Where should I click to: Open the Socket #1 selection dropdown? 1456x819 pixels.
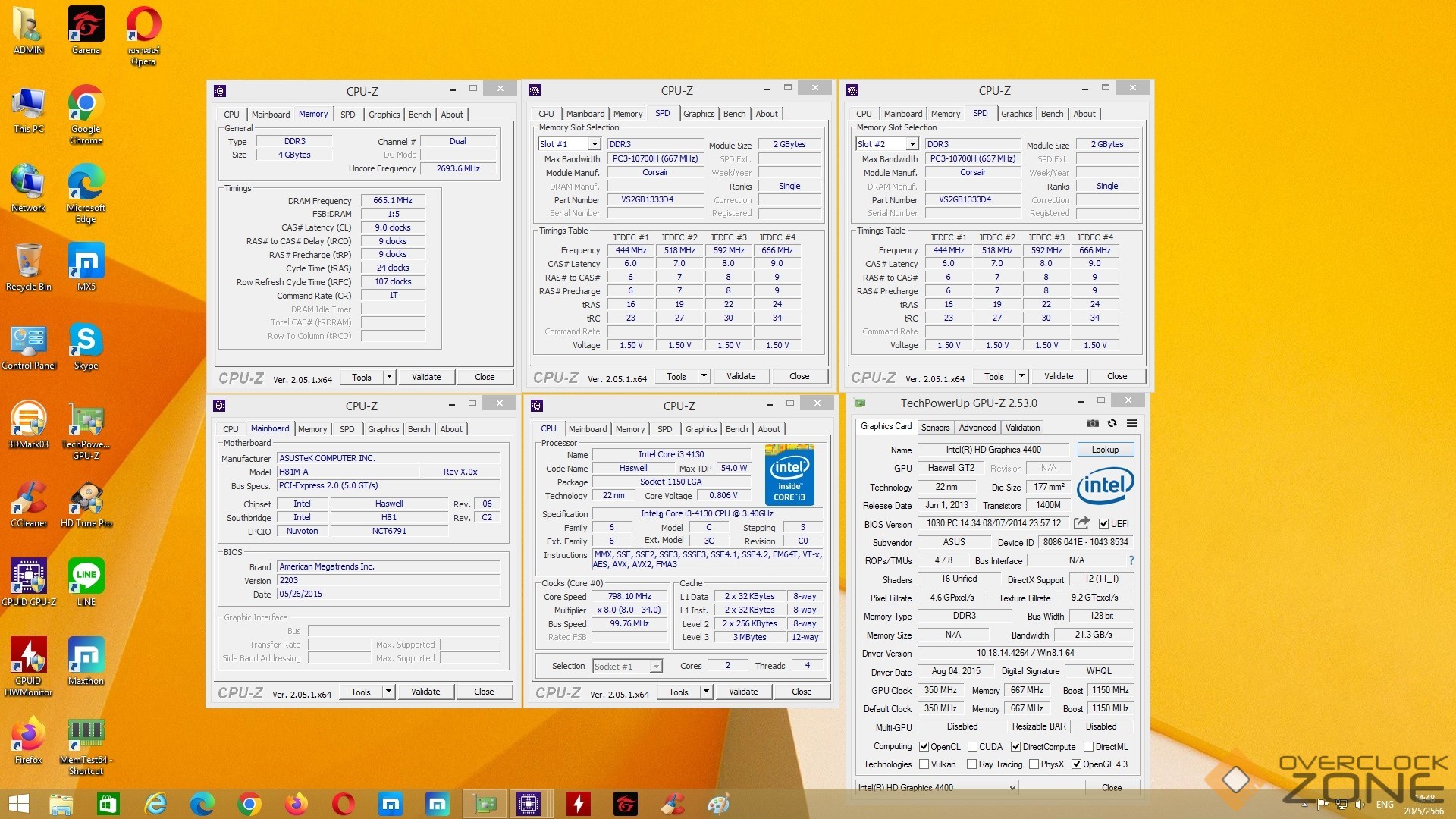(x=656, y=667)
